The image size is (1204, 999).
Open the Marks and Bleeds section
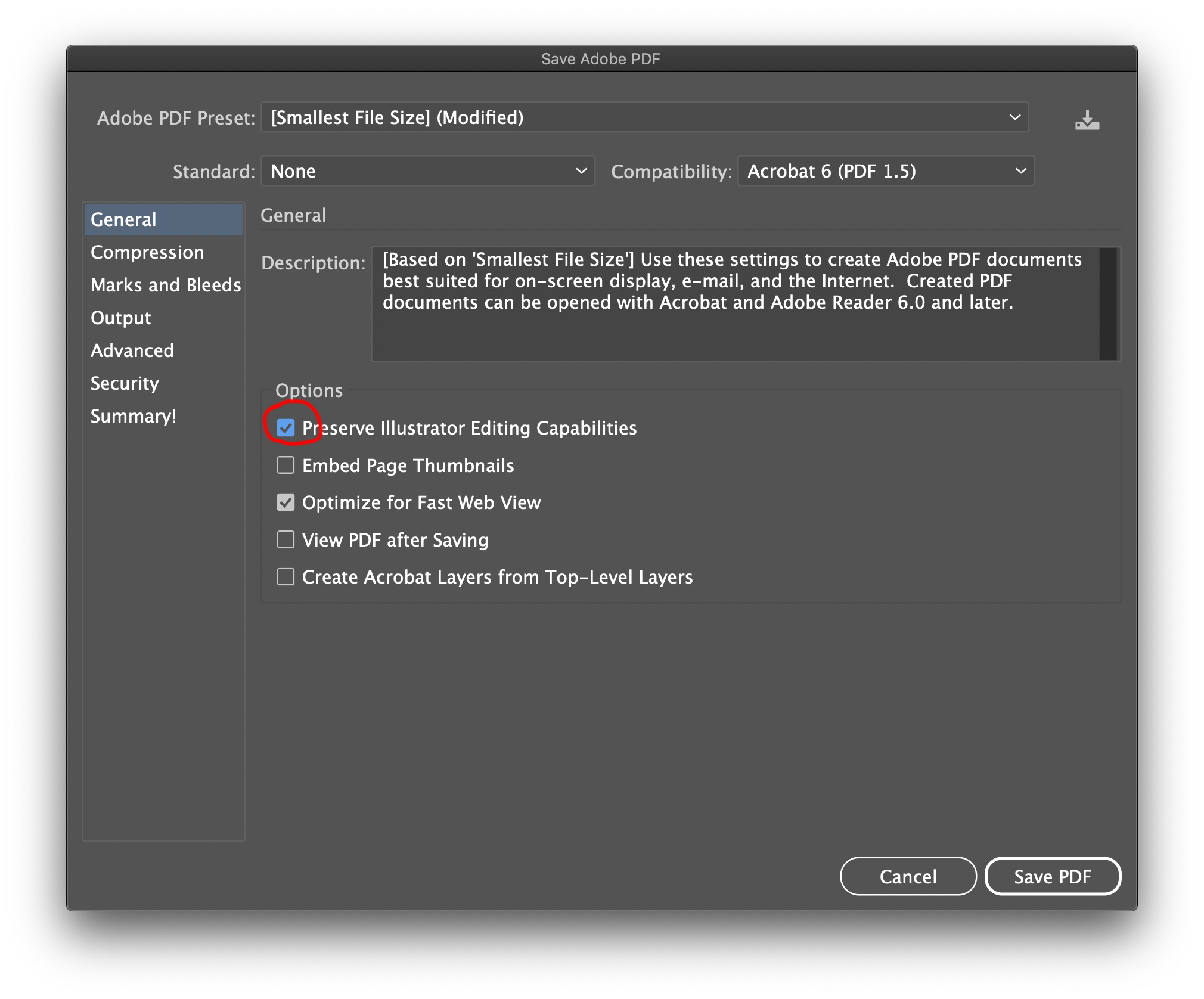pos(163,285)
